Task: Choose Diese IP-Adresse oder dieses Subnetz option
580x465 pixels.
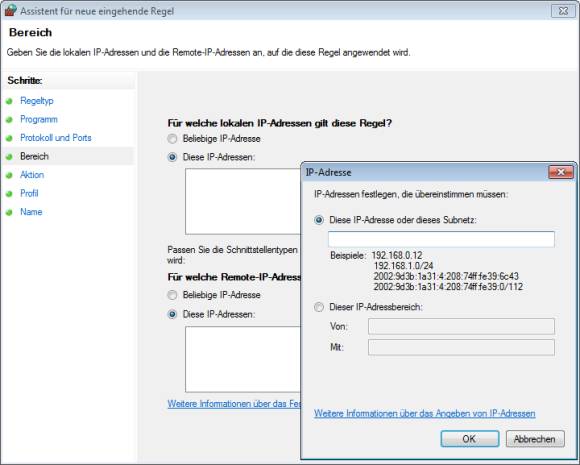Action: pyautogui.click(x=318, y=220)
